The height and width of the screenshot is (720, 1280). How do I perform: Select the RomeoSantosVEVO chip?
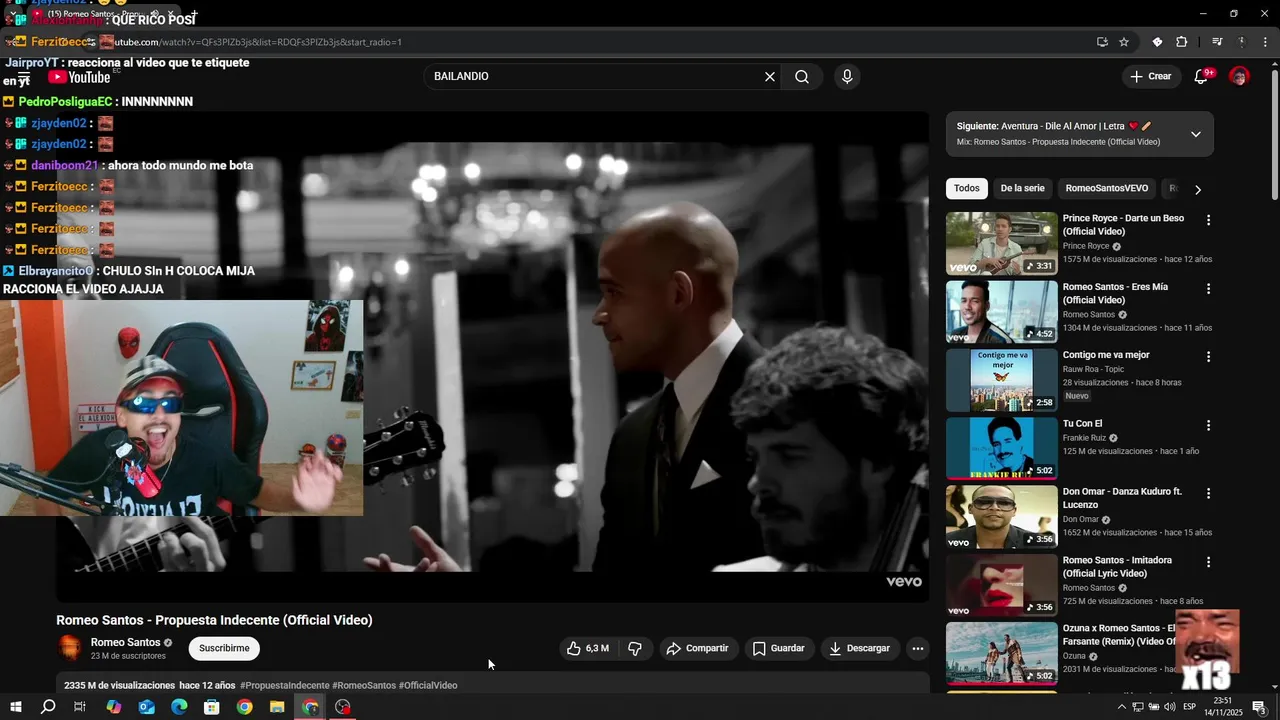(x=1107, y=188)
